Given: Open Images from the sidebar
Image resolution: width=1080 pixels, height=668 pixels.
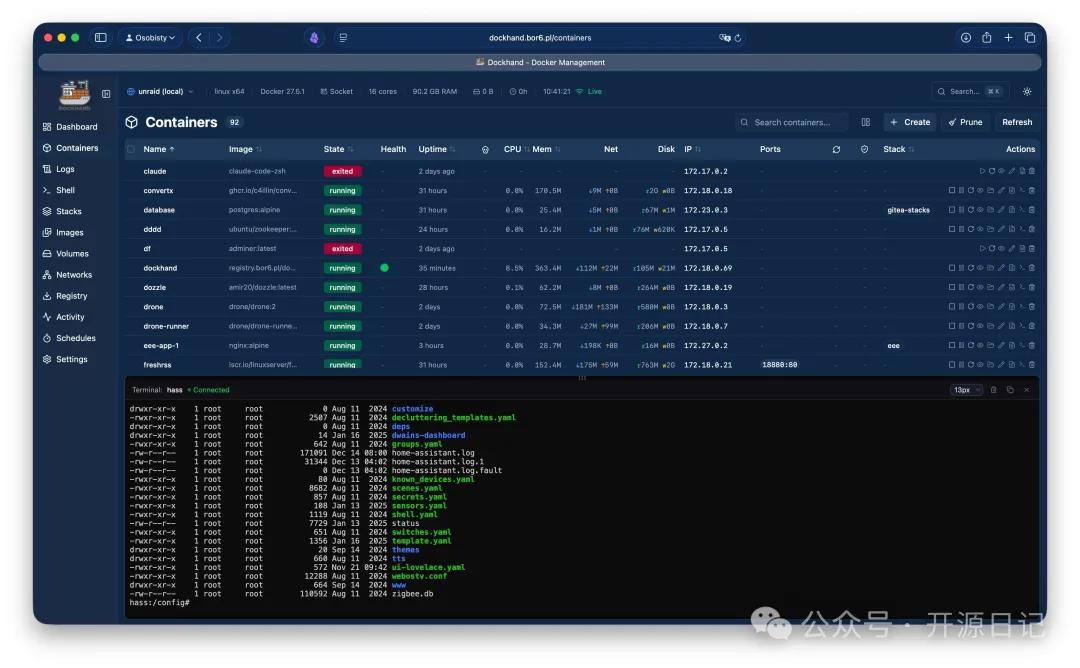Looking at the screenshot, I should (63, 233).
